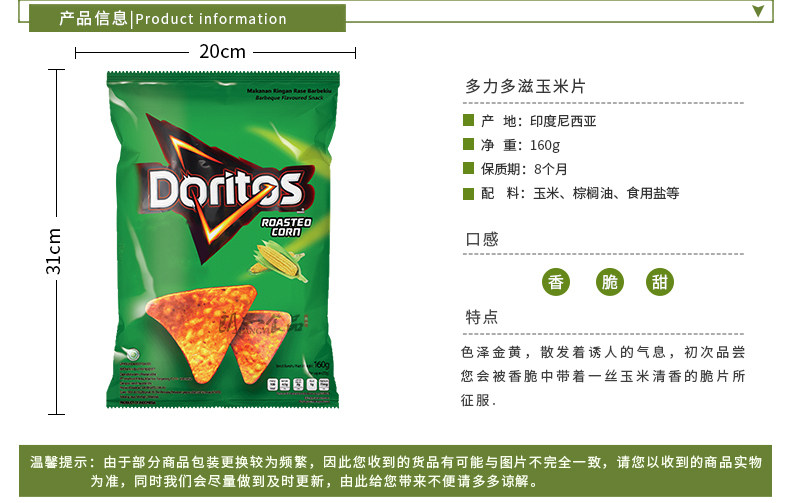This screenshot has width=790, height=503.
Task: Click the Product information header tab
Action: click(x=187, y=18)
